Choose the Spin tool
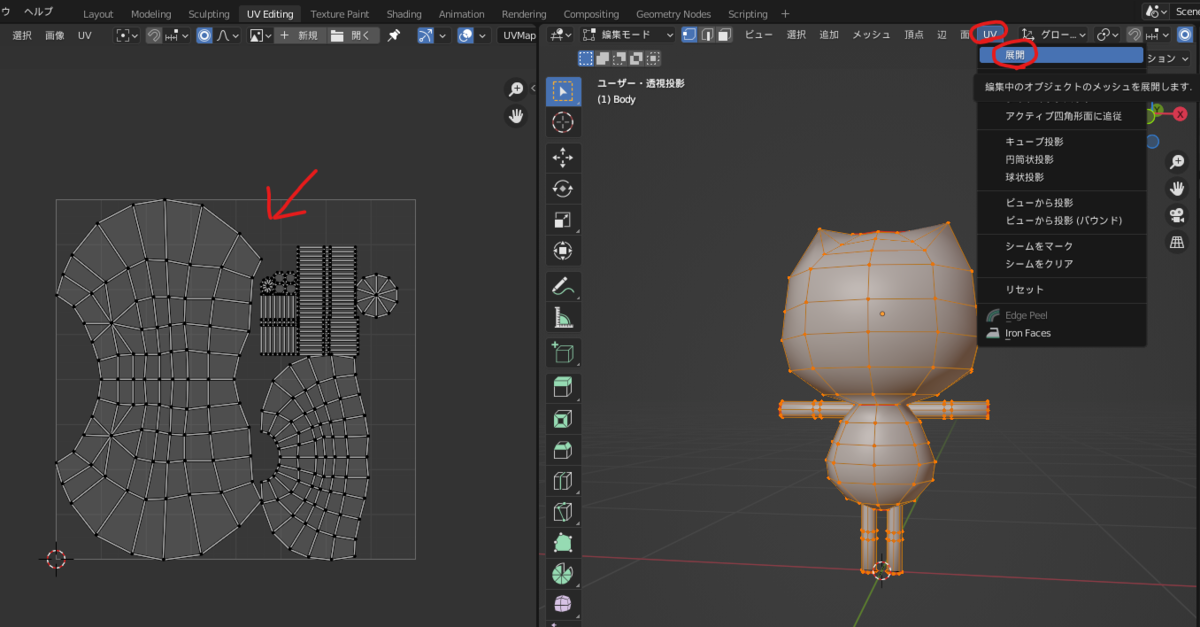This screenshot has height=627, width=1200. 563,574
